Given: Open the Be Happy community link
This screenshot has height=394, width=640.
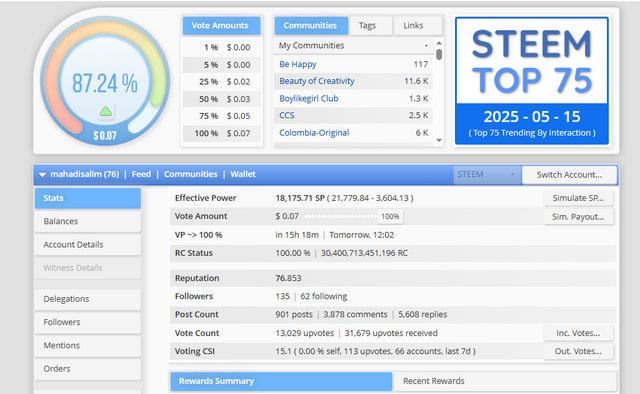Looking at the screenshot, I should pos(298,64).
